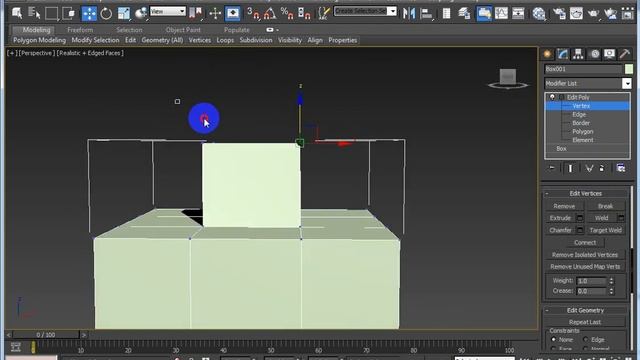Toggle Window/Crossing selection mode
The width and height of the screenshot is (640, 360).
69,13
